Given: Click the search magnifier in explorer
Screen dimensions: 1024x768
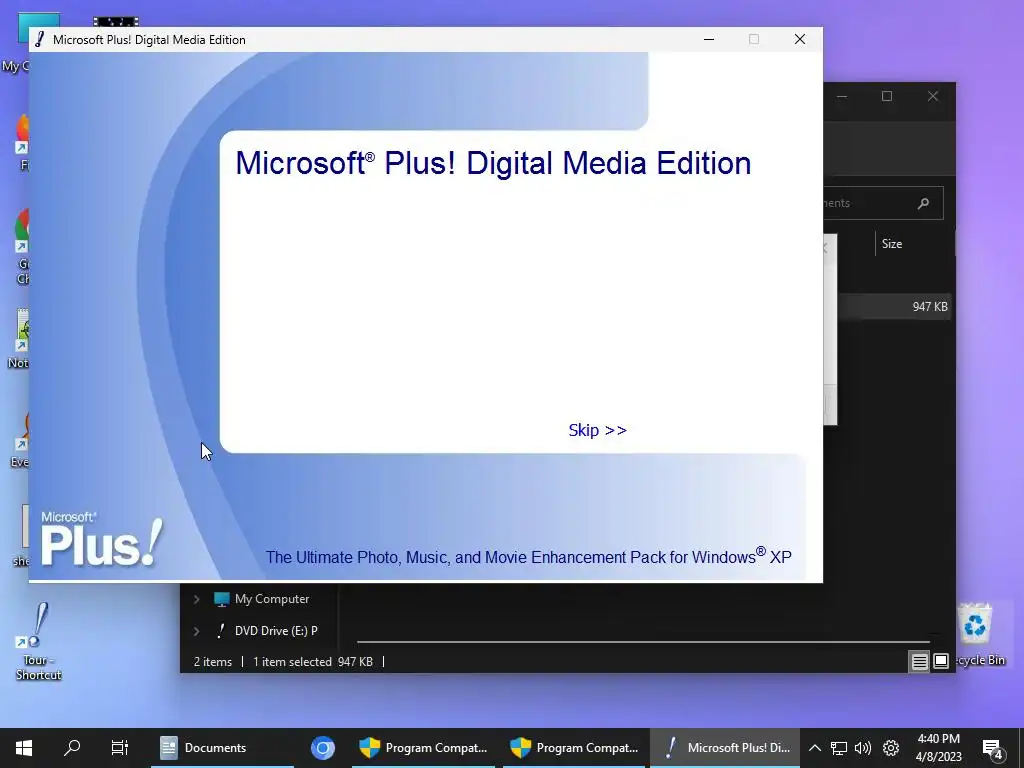Looking at the screenshot, I should (923, 203).
